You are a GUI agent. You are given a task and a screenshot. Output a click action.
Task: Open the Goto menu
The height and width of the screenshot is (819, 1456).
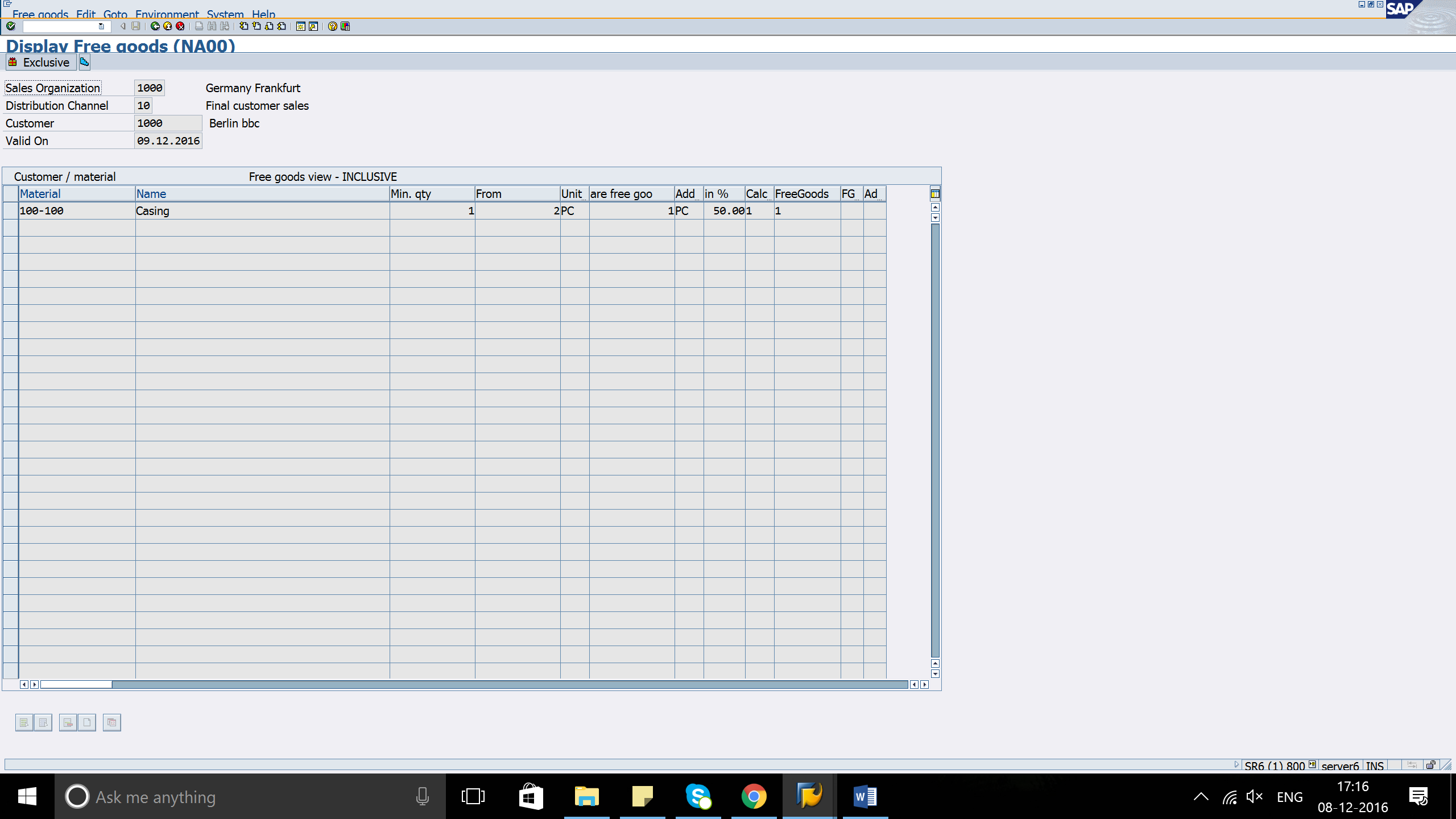[x=115, y=14]
